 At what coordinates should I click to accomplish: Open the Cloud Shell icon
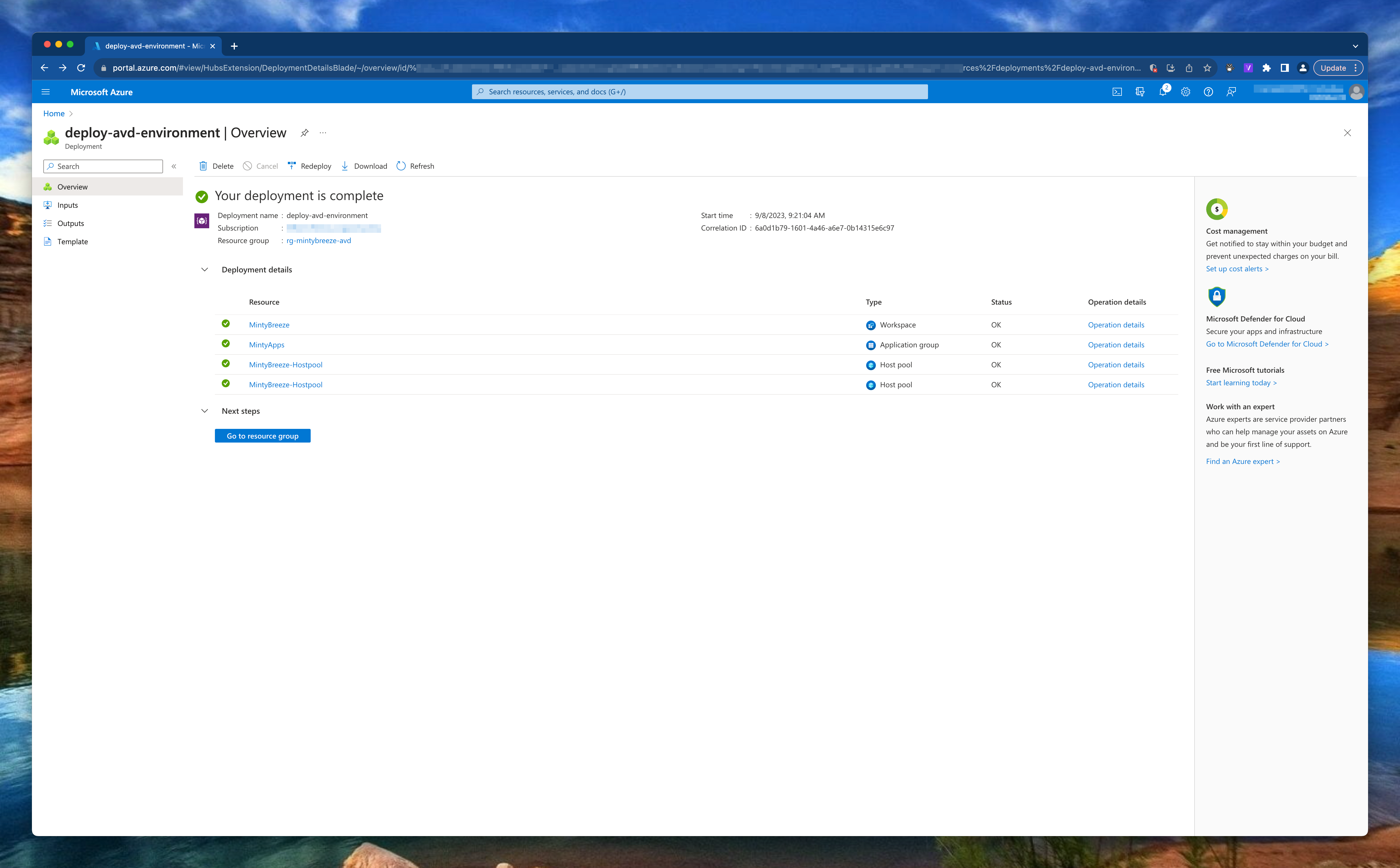1117,92
